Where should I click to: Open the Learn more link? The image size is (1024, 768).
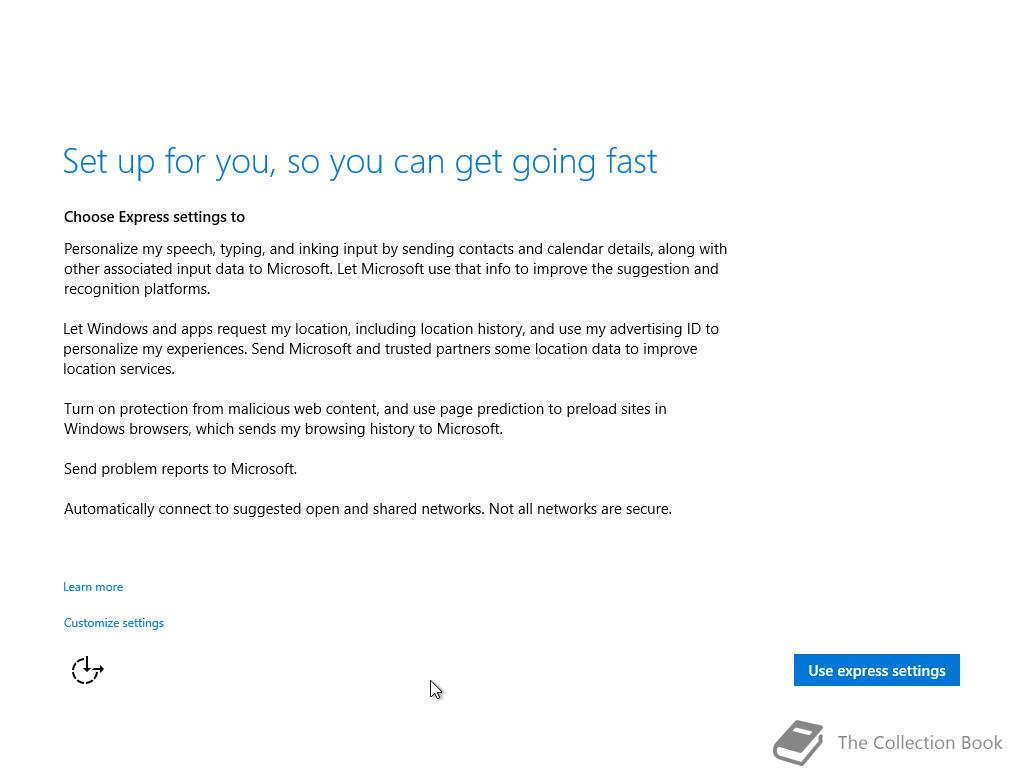pos(93,587)
